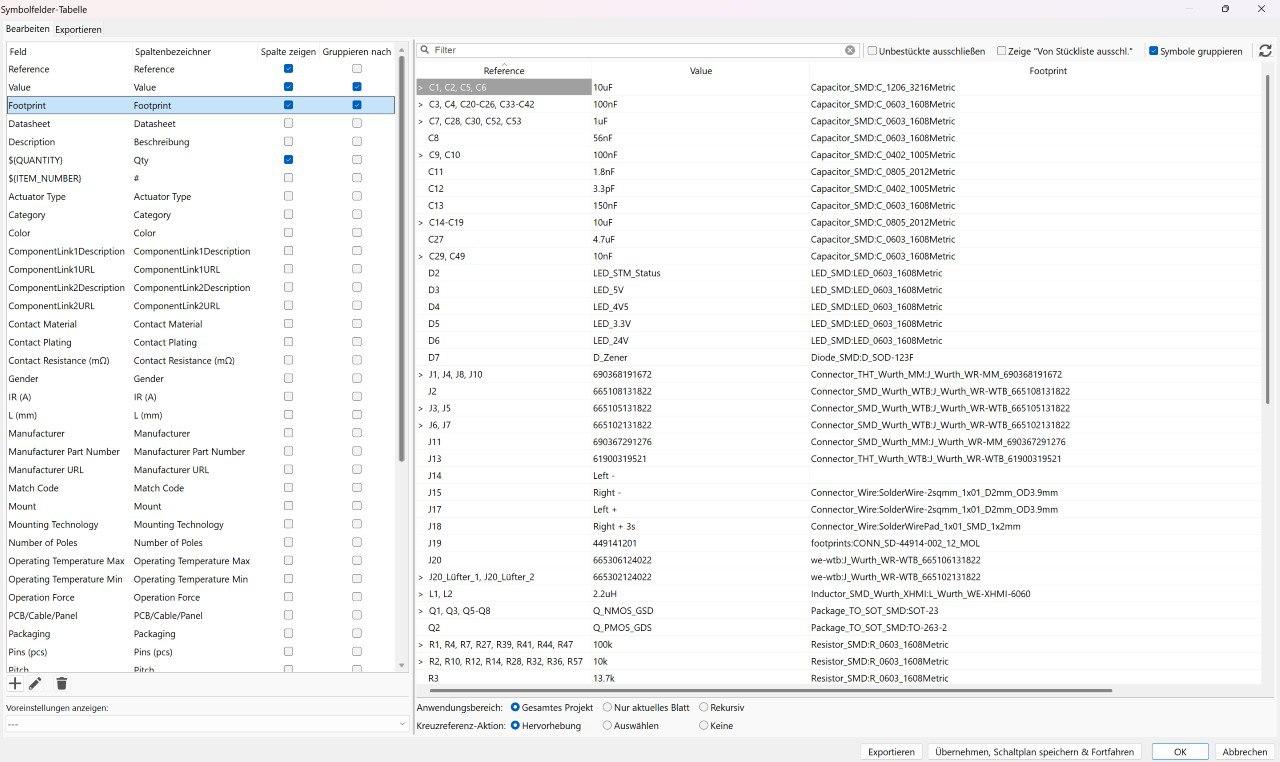Expand group C7, C28, C30, C52, C53
The height and width of the screenshot is (762, 1280).
tap(420, 121)
